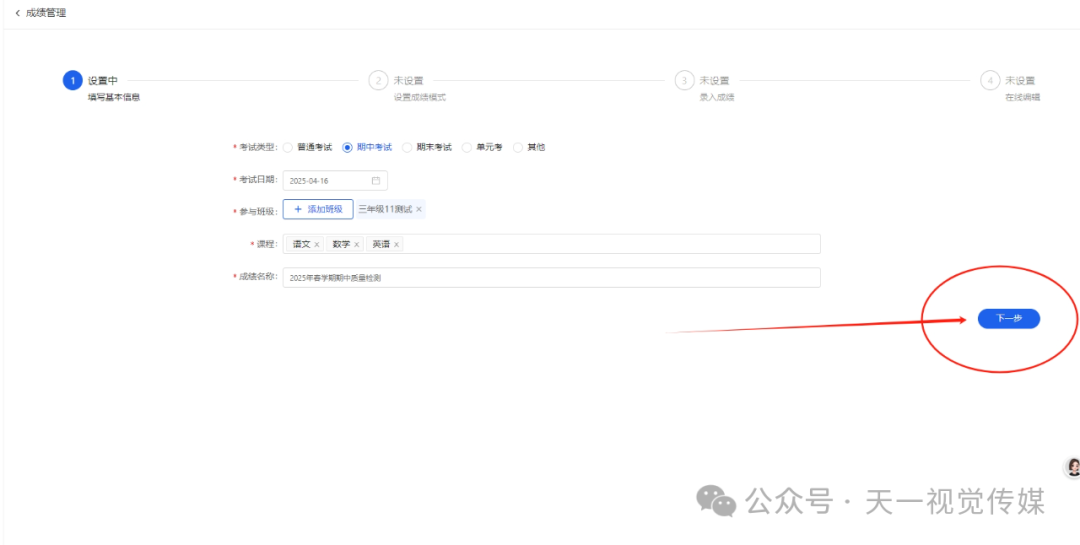Remove the 数学 course tag

click(357, 245)
